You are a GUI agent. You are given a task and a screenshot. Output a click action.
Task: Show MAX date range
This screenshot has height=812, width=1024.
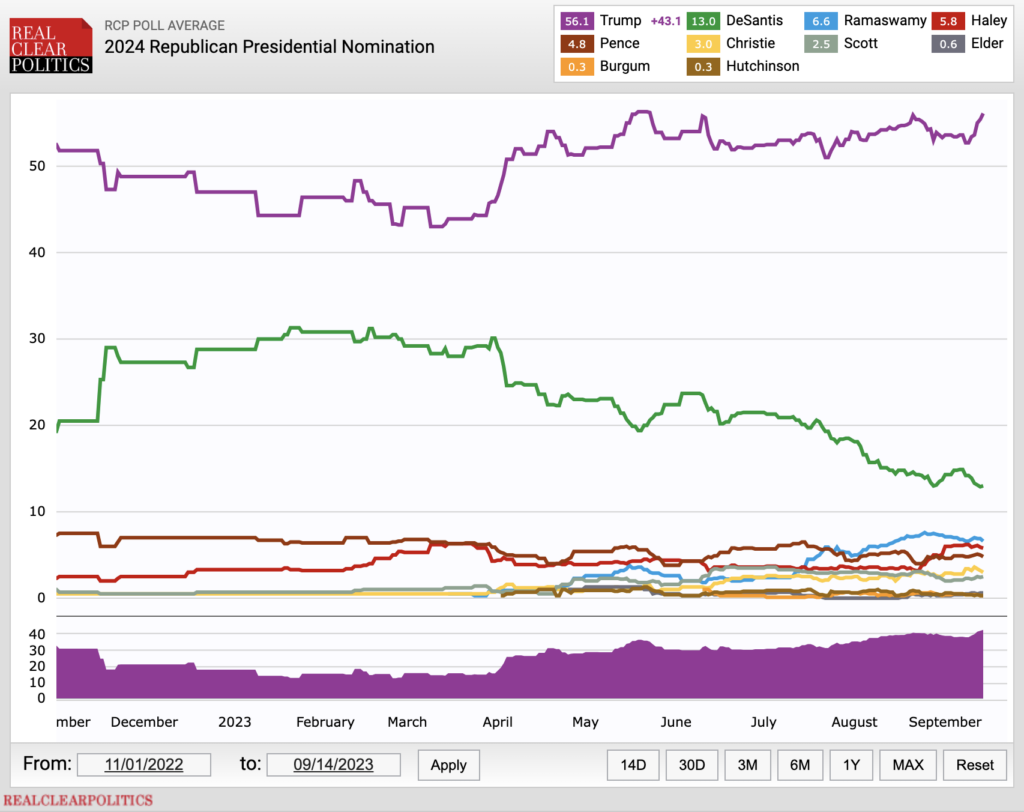coord(908,765)
